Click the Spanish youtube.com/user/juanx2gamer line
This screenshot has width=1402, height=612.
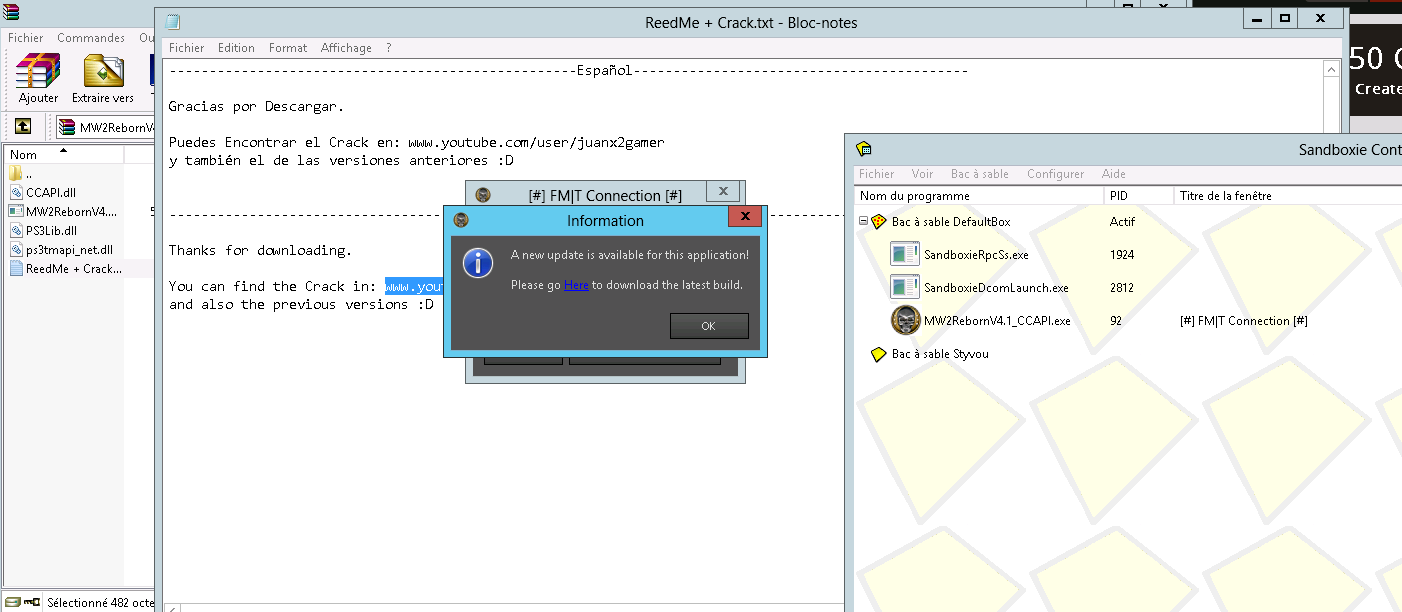416,142
